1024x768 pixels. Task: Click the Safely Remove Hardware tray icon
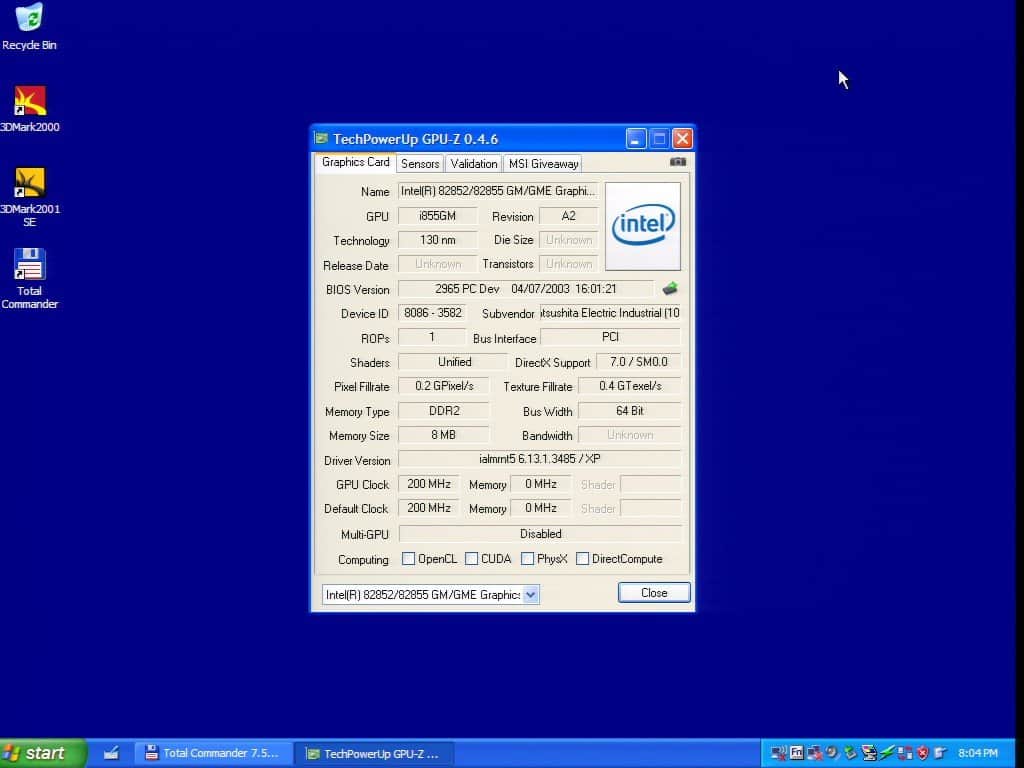pyautogui.click(x=850, y=752)
